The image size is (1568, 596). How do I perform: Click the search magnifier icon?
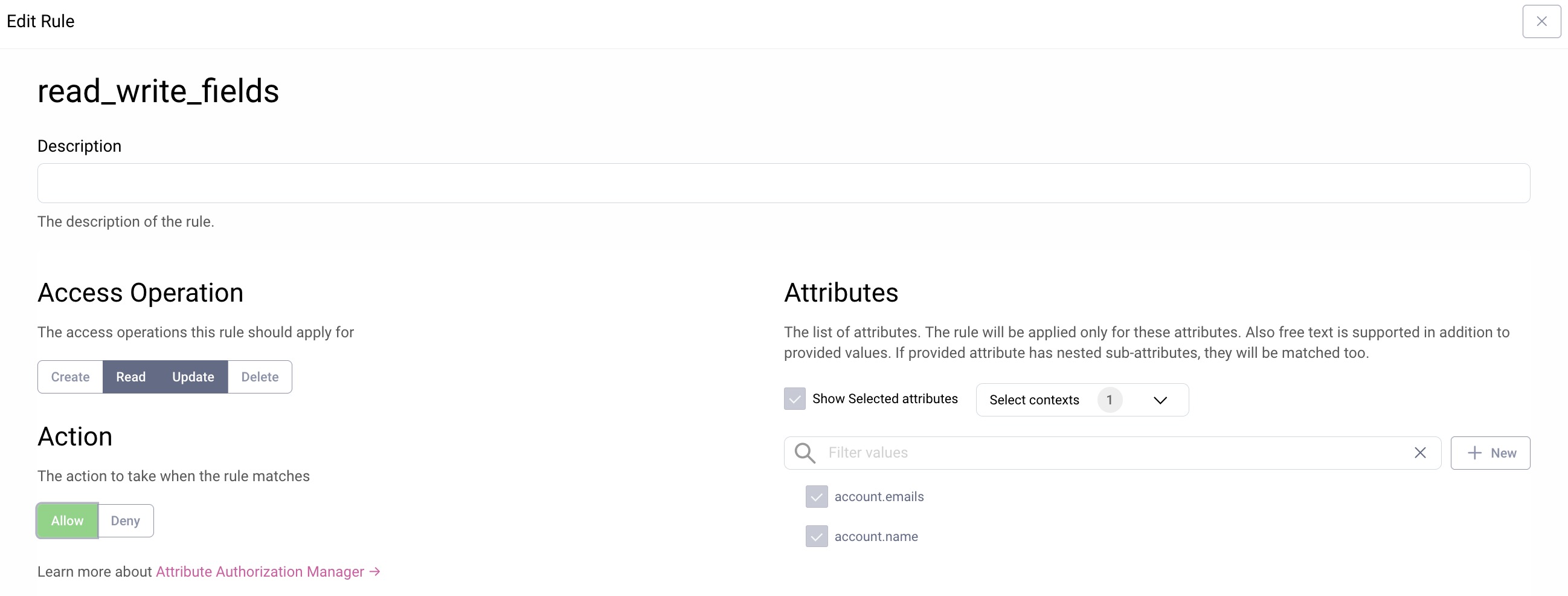point(805,453)
